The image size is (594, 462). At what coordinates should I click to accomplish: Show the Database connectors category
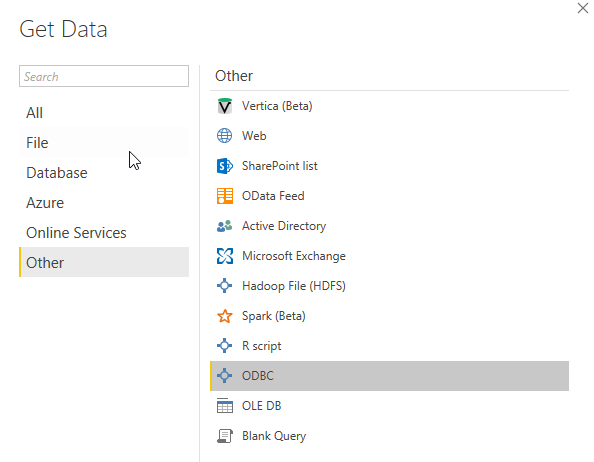point(104,173)
